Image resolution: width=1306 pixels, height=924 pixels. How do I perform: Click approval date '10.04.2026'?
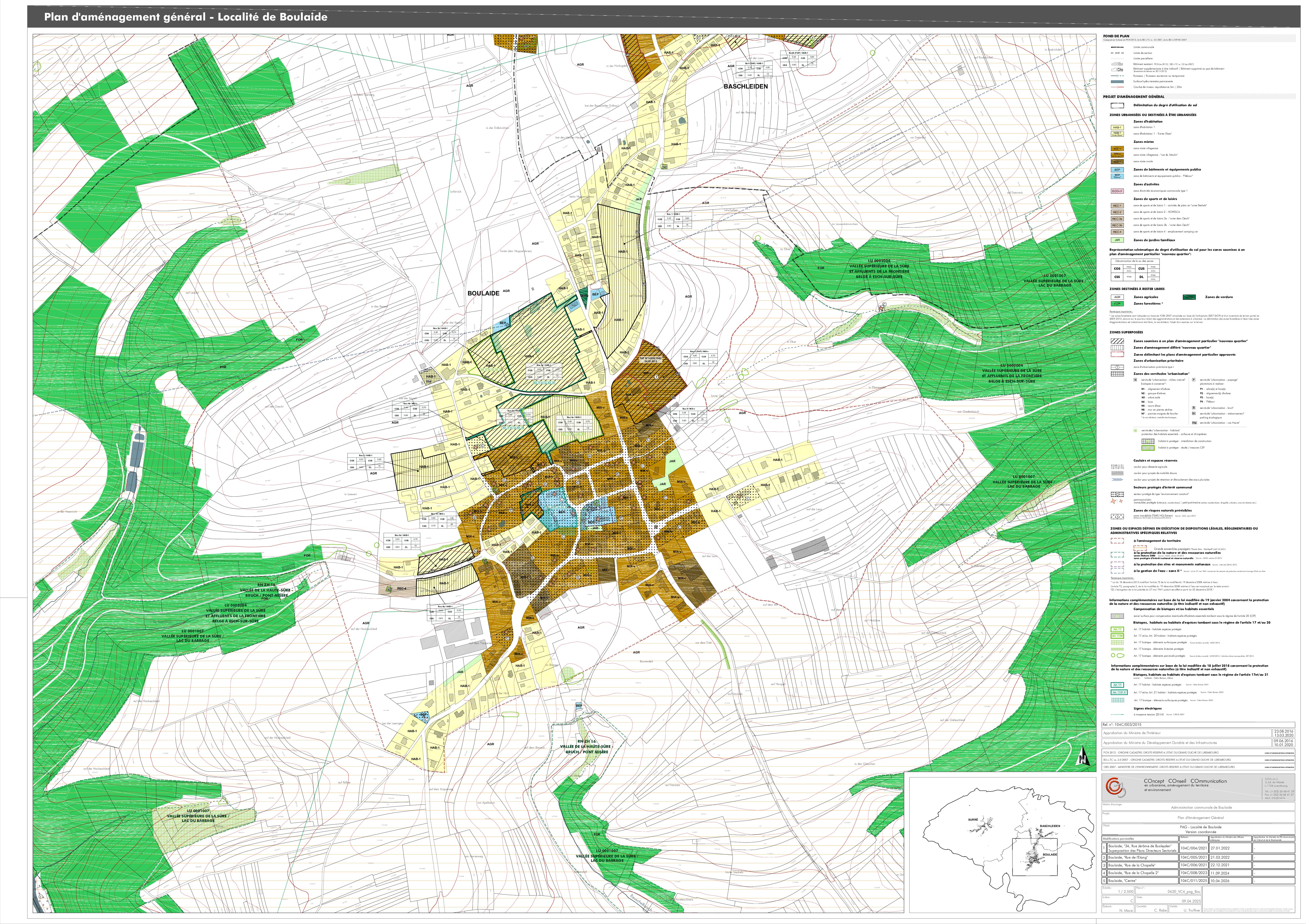point(1220,881)
